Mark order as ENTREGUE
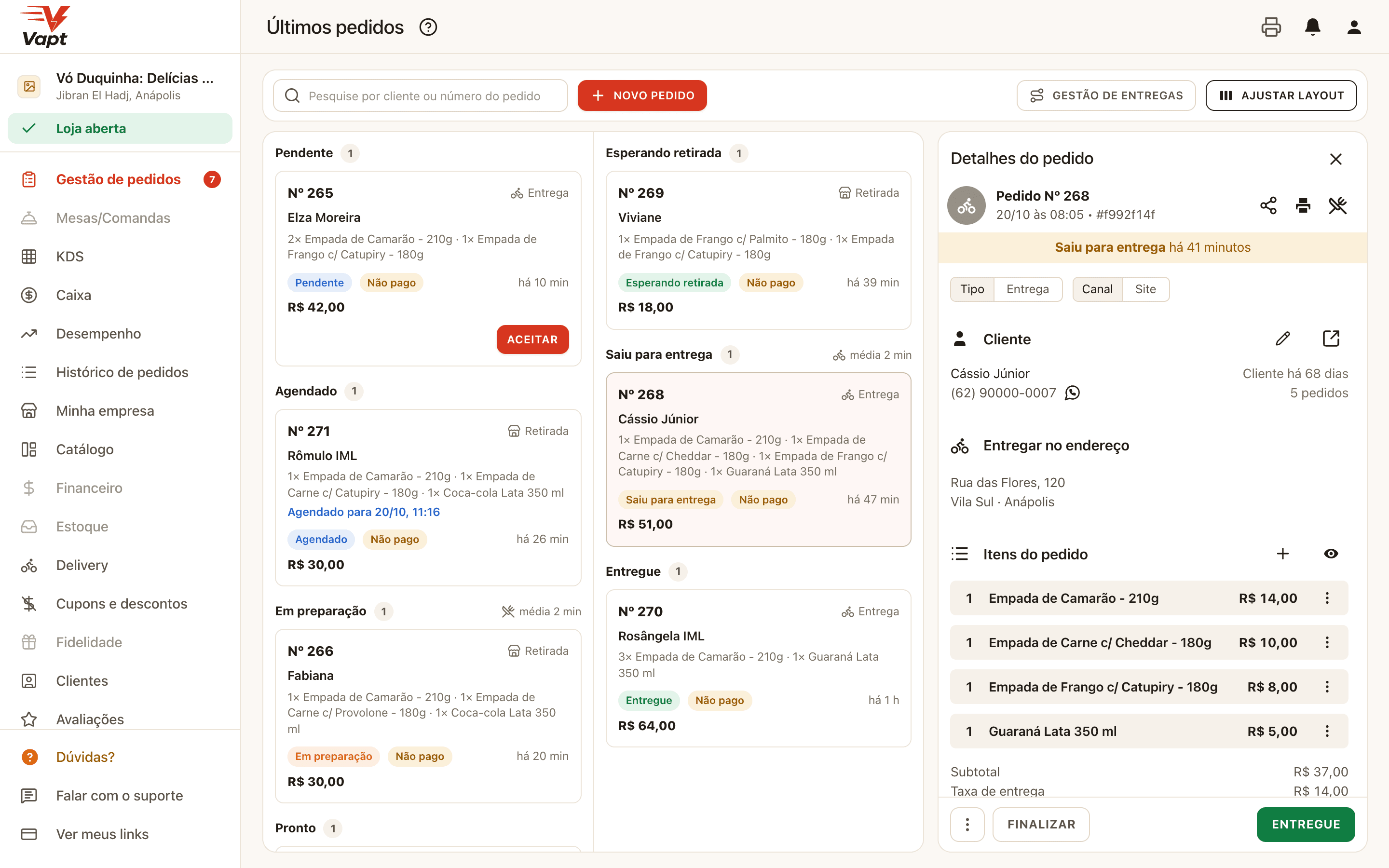The width and height of the screenshot is (1389, 868). (x=1306, y=825)
